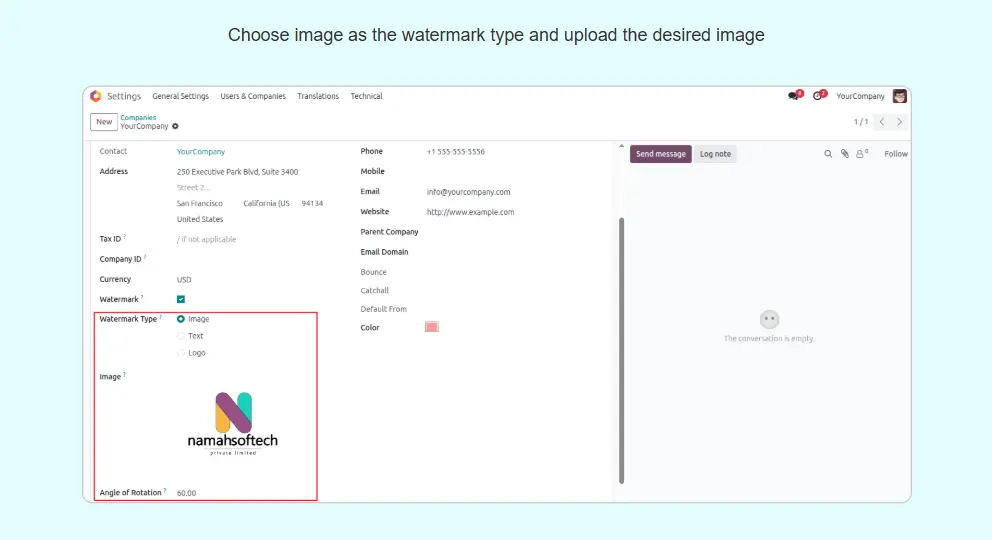
Task: Open the activities clock icon
Action: click(819, 96)
